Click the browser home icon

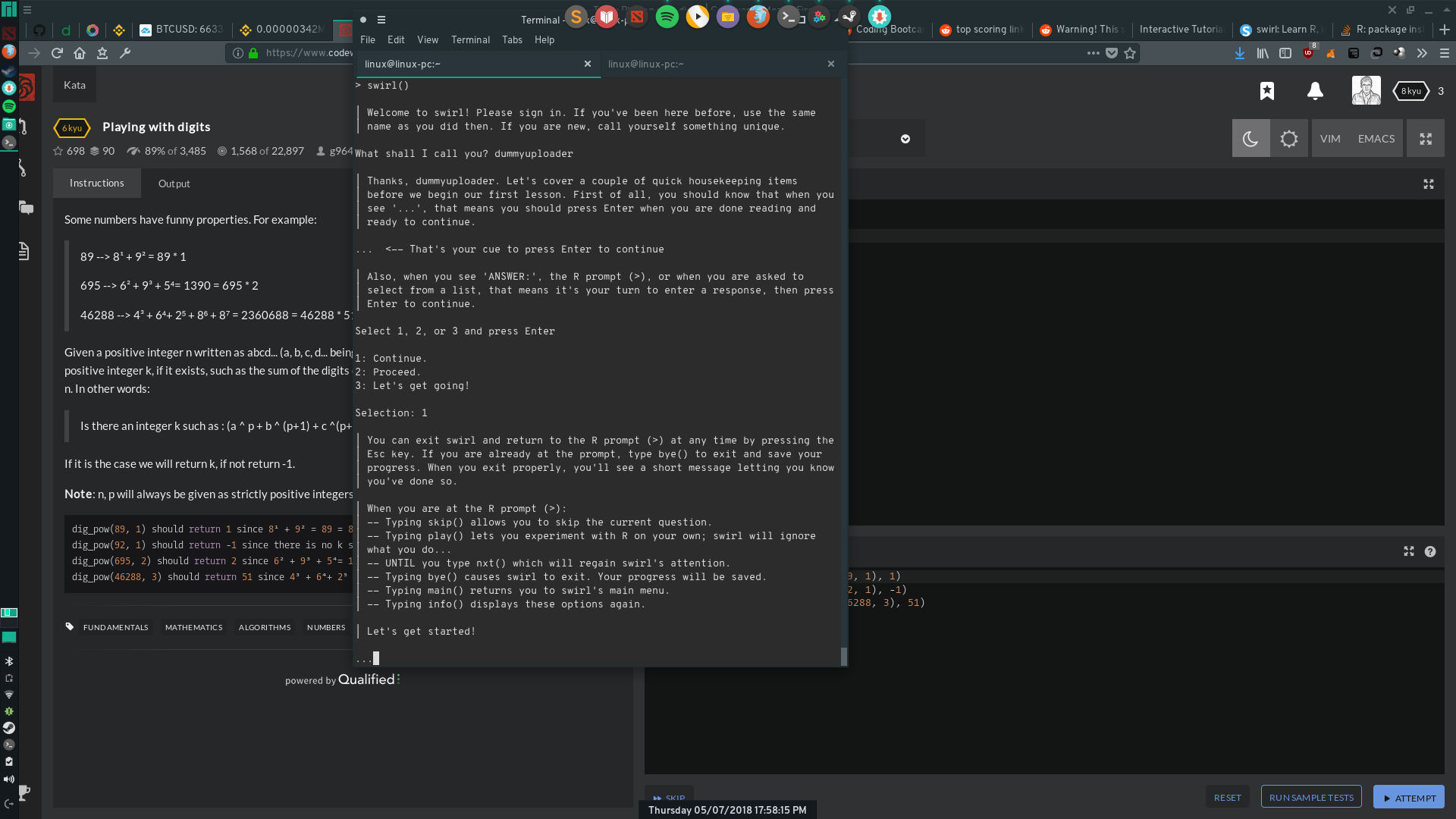point(80,53)
